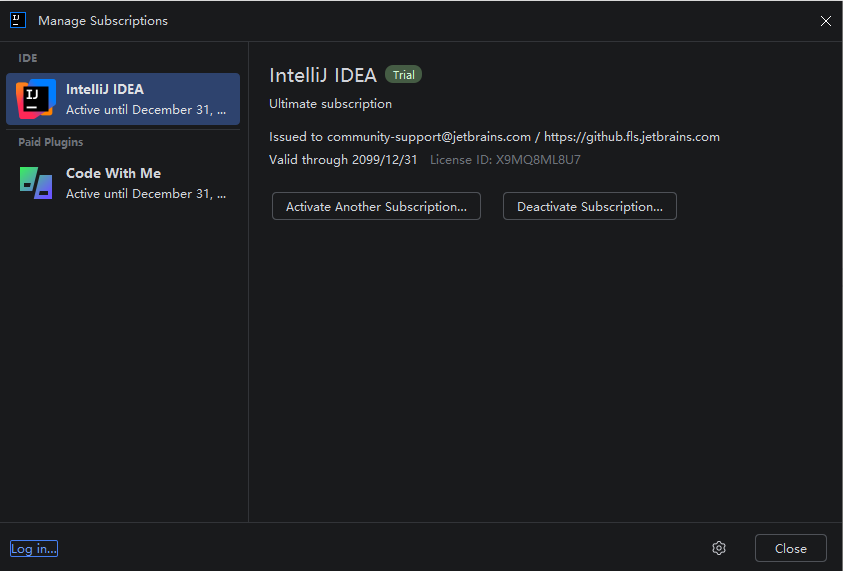This screenshot has width=843, height=571.
Task: Click the github.fls.jetbrains.com URL text
Action: (631, 137)
